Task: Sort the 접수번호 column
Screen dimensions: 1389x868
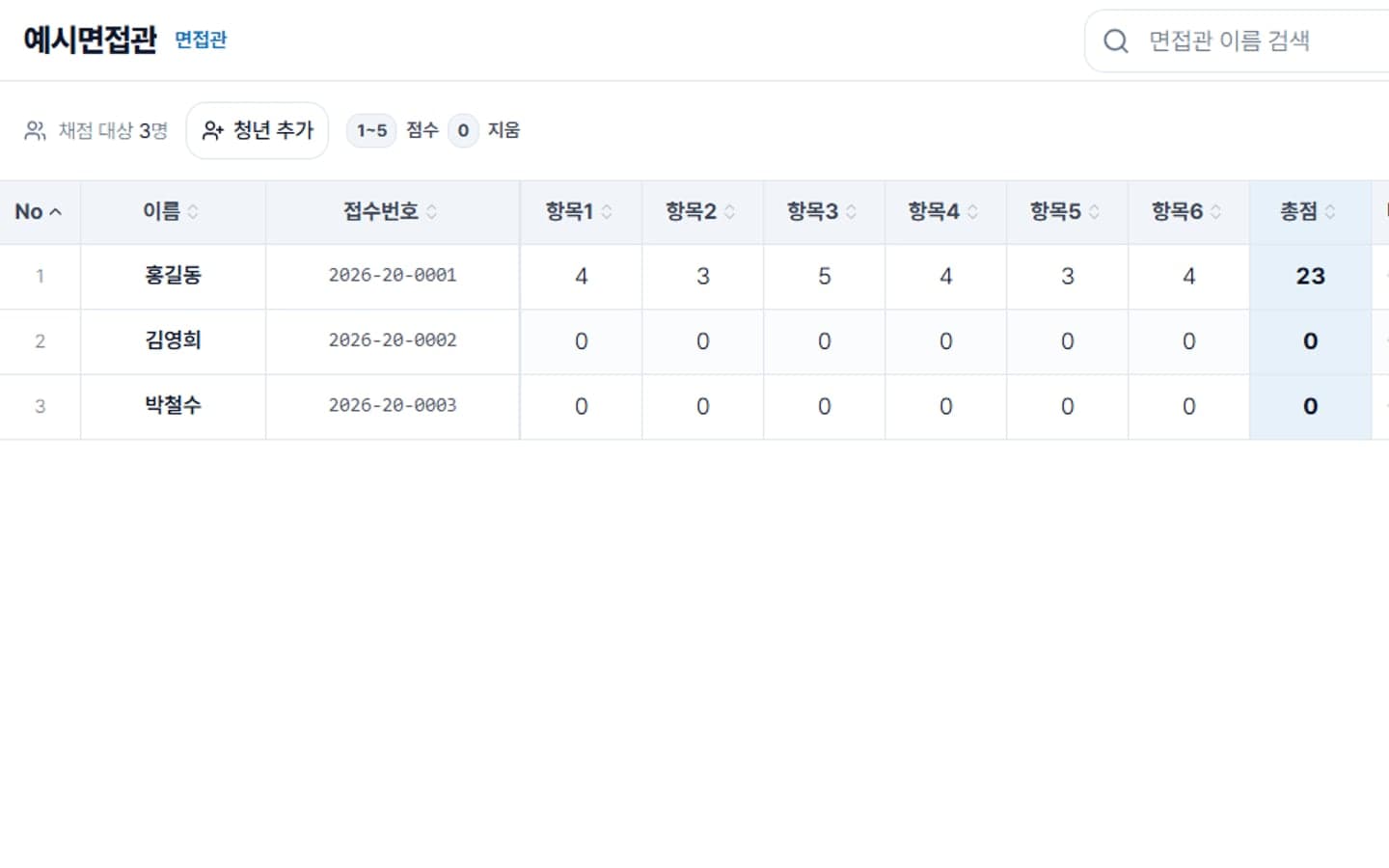Action: click(431, 212)
